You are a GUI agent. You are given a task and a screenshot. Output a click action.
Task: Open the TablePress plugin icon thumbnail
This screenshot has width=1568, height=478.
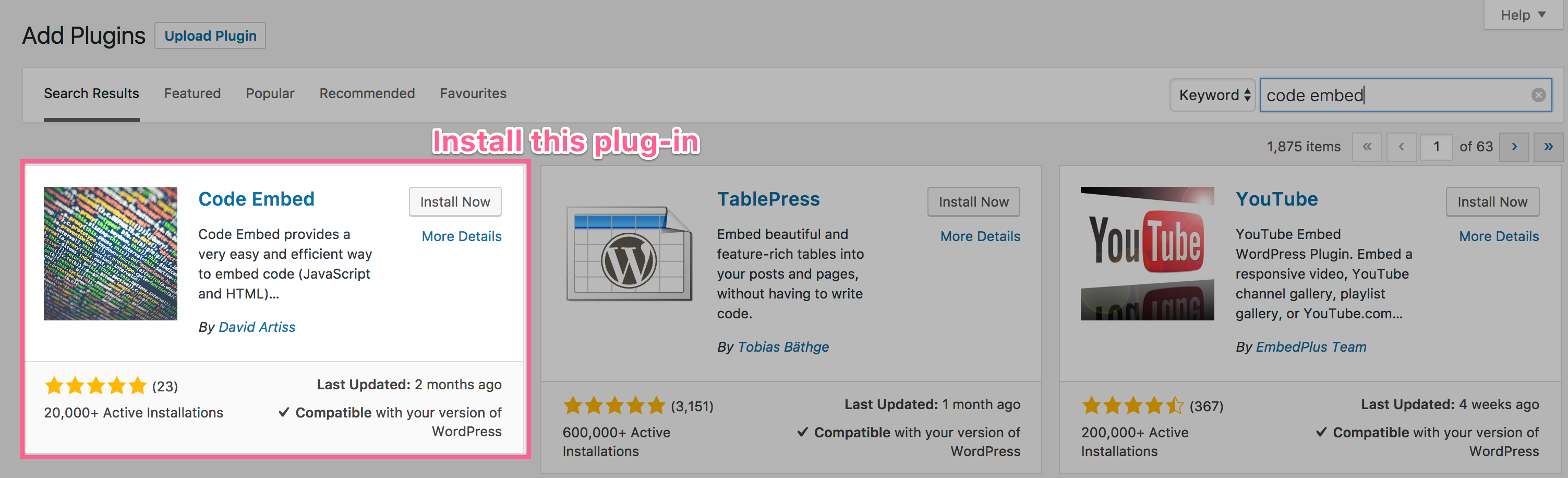629,253
